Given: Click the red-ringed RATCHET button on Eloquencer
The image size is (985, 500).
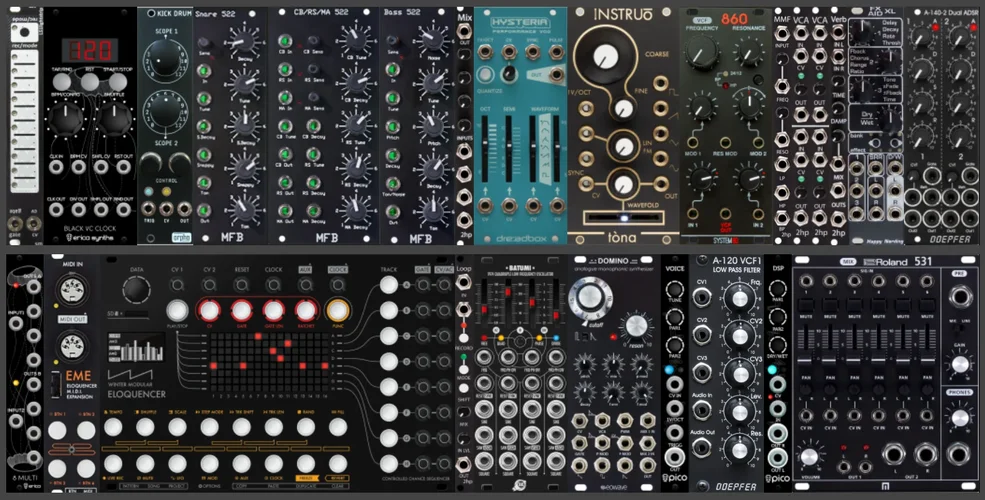Looking at the screenshot, I should (x=306, y=310).
